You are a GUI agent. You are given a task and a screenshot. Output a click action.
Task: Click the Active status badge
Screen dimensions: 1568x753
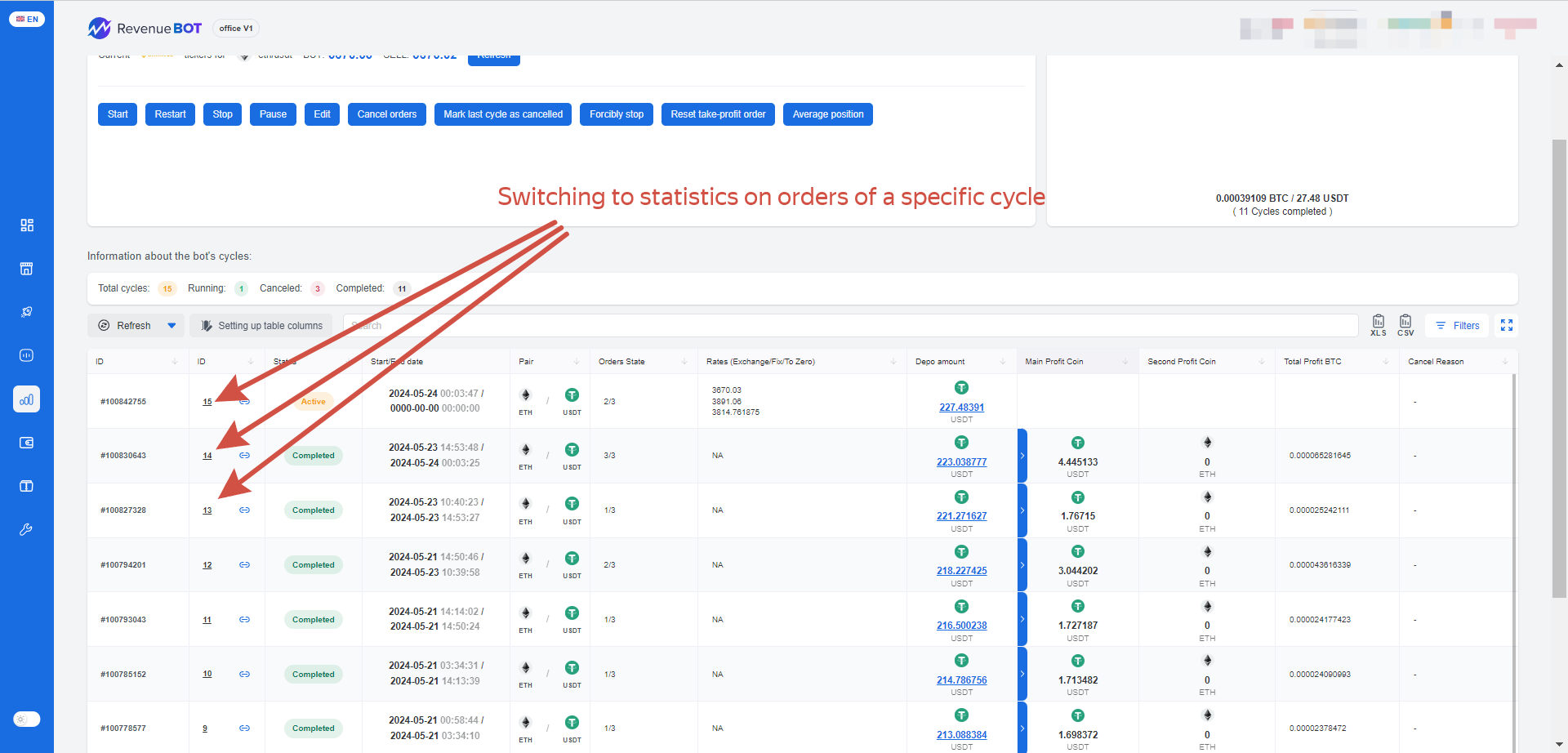click(313, 402)
